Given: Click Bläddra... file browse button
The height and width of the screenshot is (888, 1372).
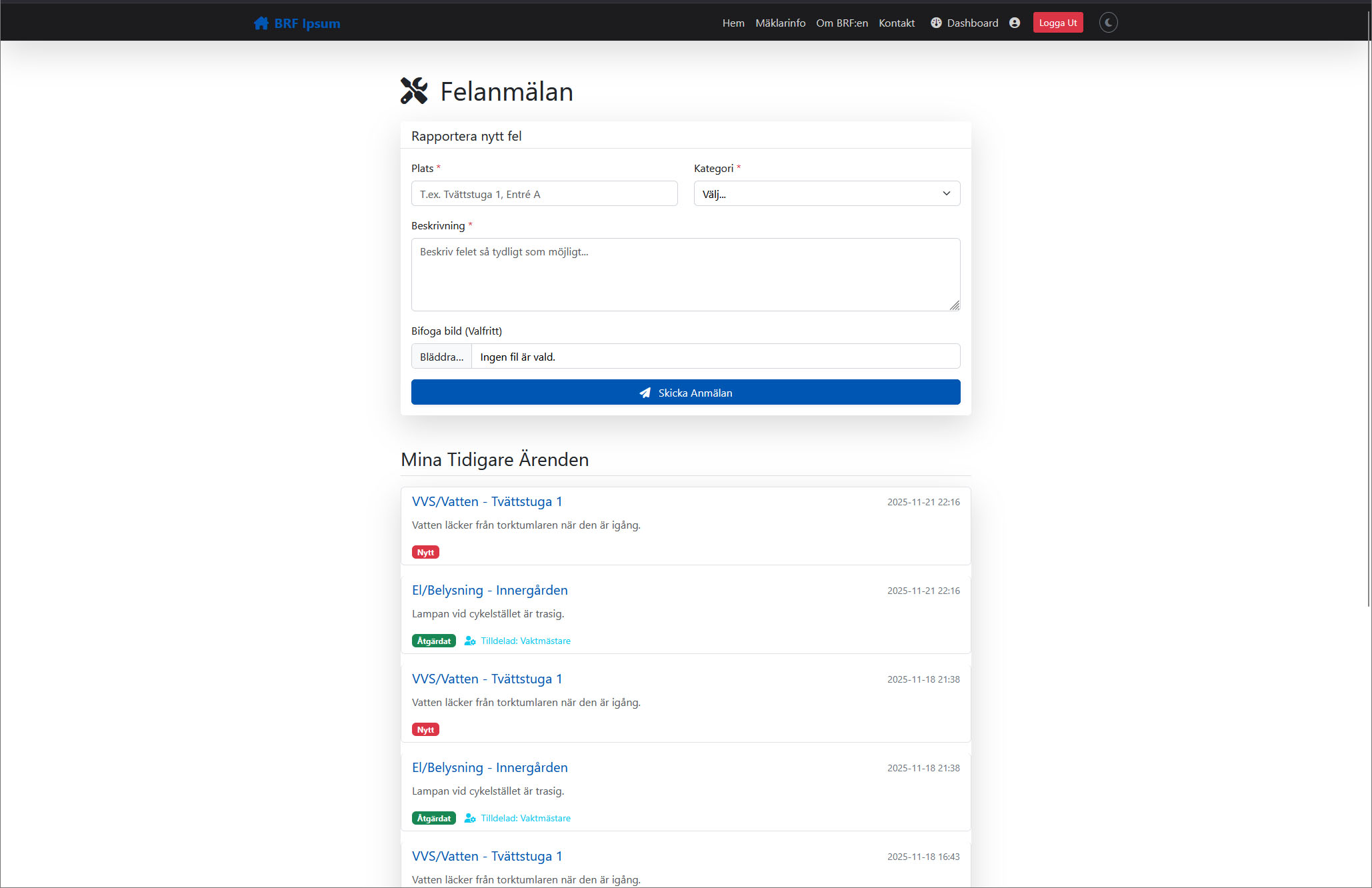Looking at the screenshot, I should pyautogui.click(x=441, y=357).
